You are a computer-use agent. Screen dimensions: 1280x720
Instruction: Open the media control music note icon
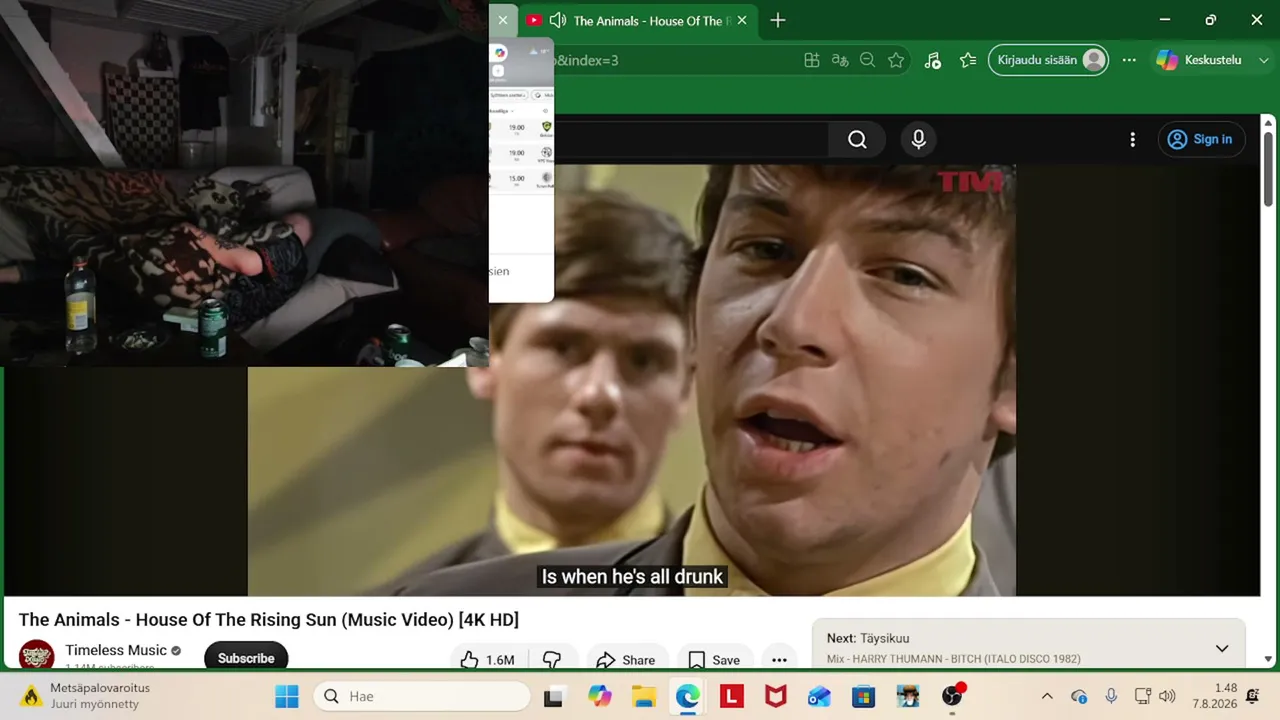[x=932, y=60]
